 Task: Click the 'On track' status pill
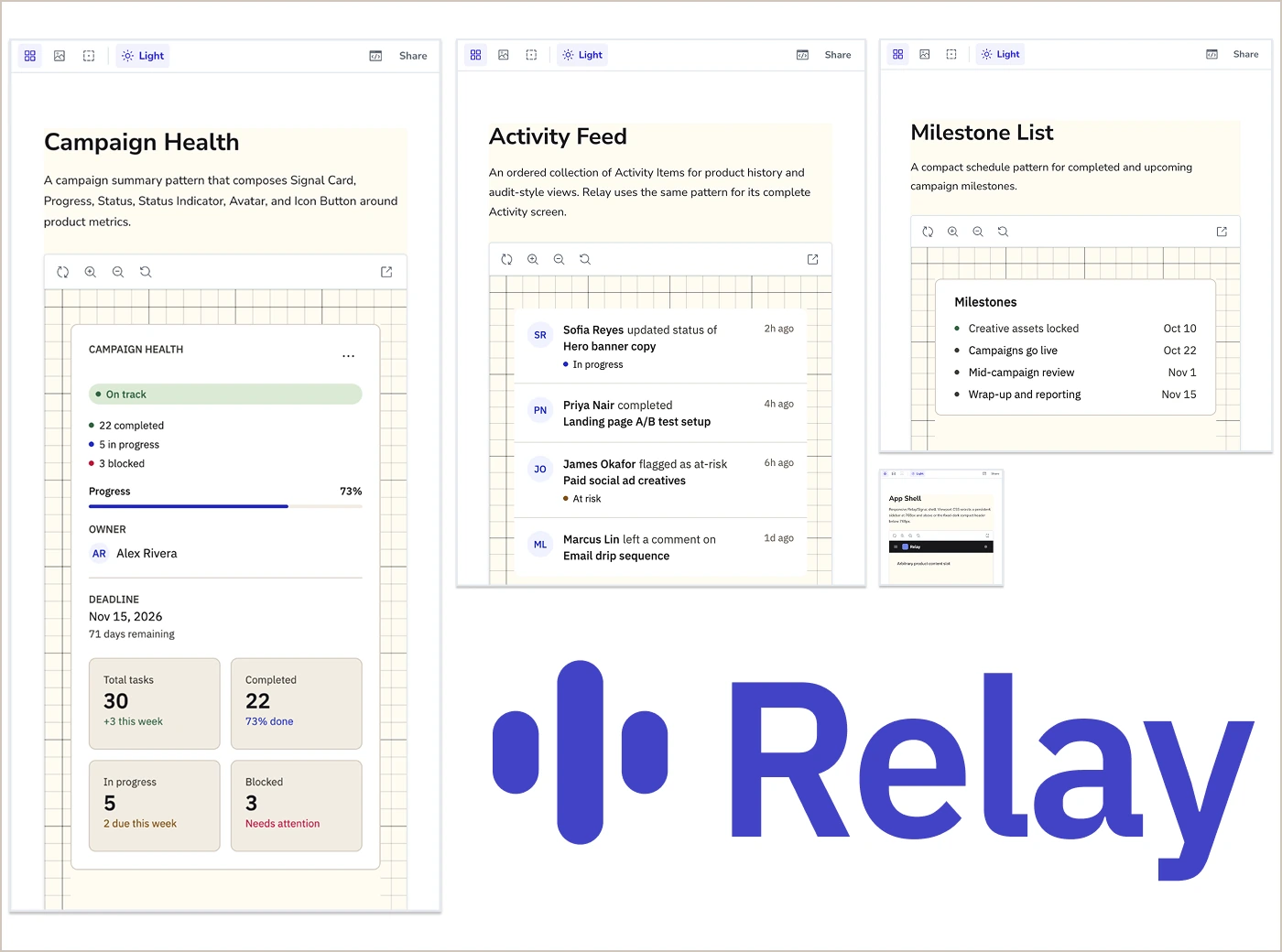(225, 395)
